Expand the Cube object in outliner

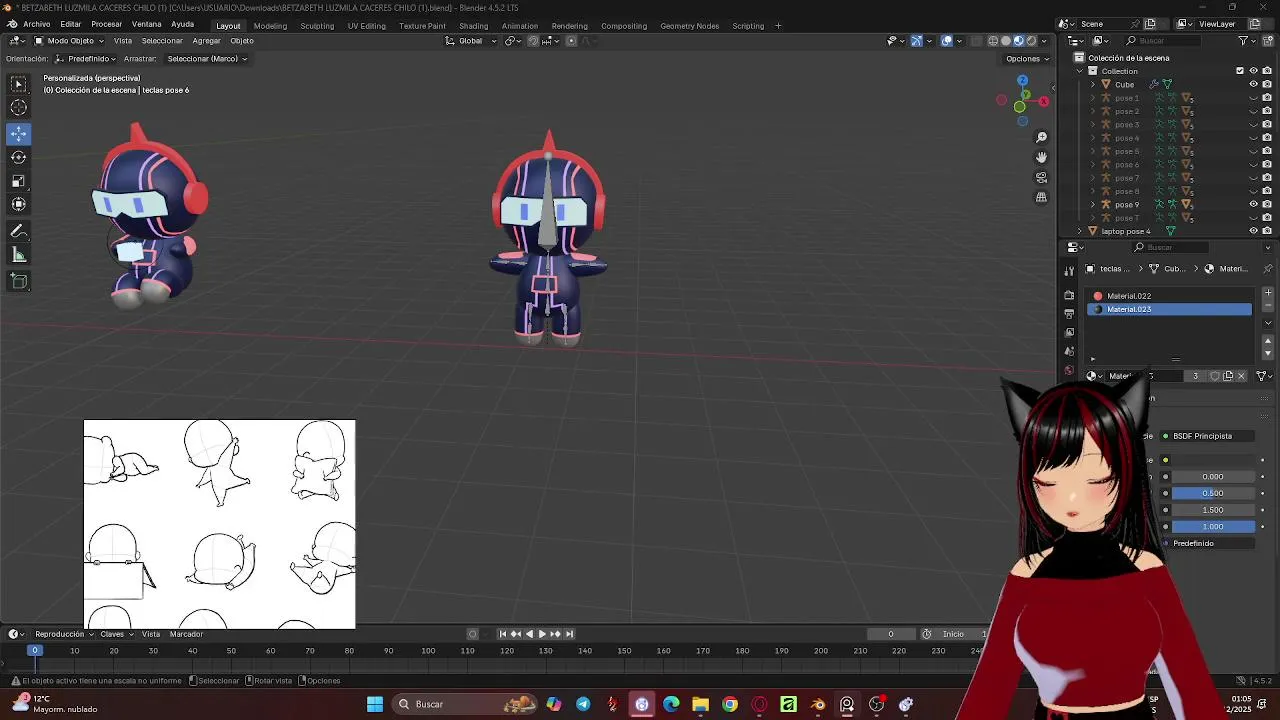1093,85
